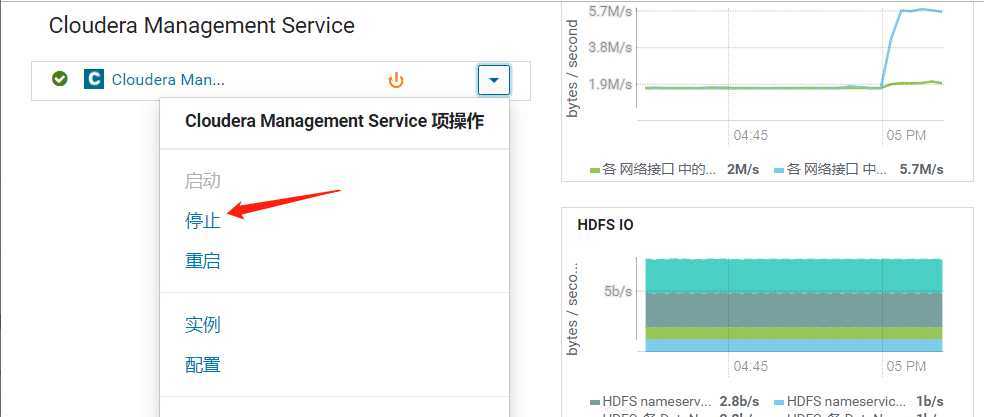Click the Cloudera 'C' service logo icon
This screenshot has height=417, width=984.
click(94, 79)
